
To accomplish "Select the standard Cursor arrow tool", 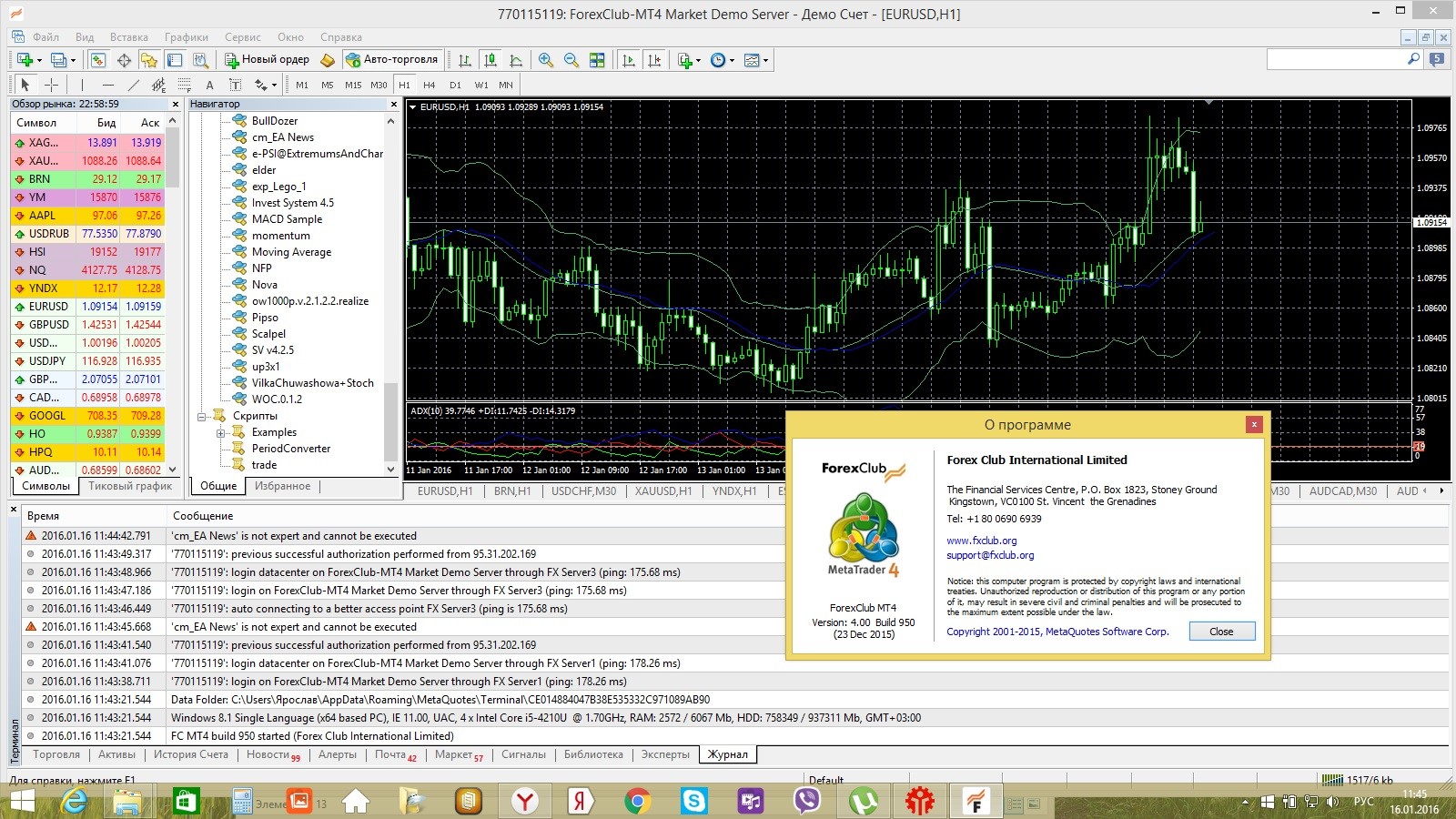I will [x=25, y=85].
